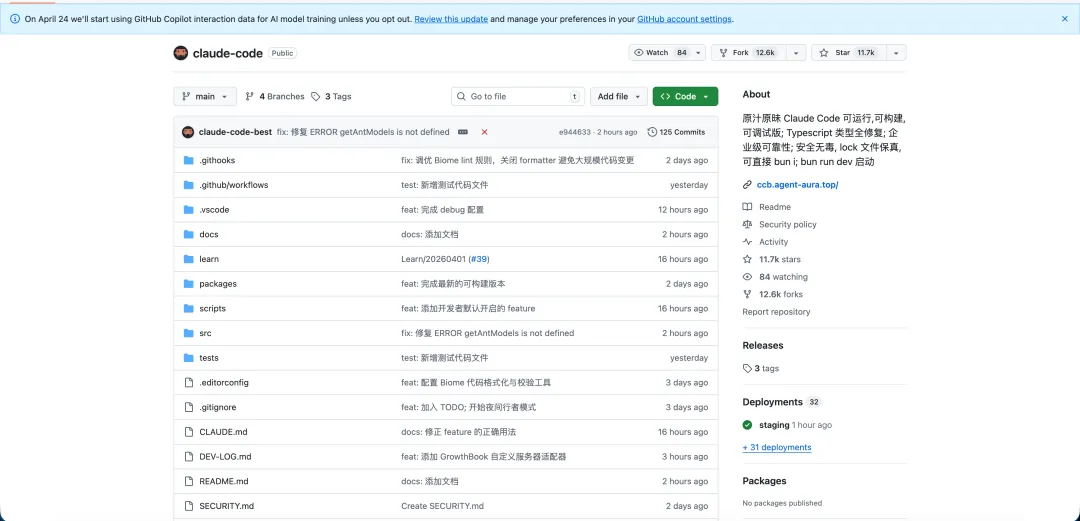The height and width of the screenshot is (521, 1080).
Task: Open the main branch selector
Action: click(205, 96)
